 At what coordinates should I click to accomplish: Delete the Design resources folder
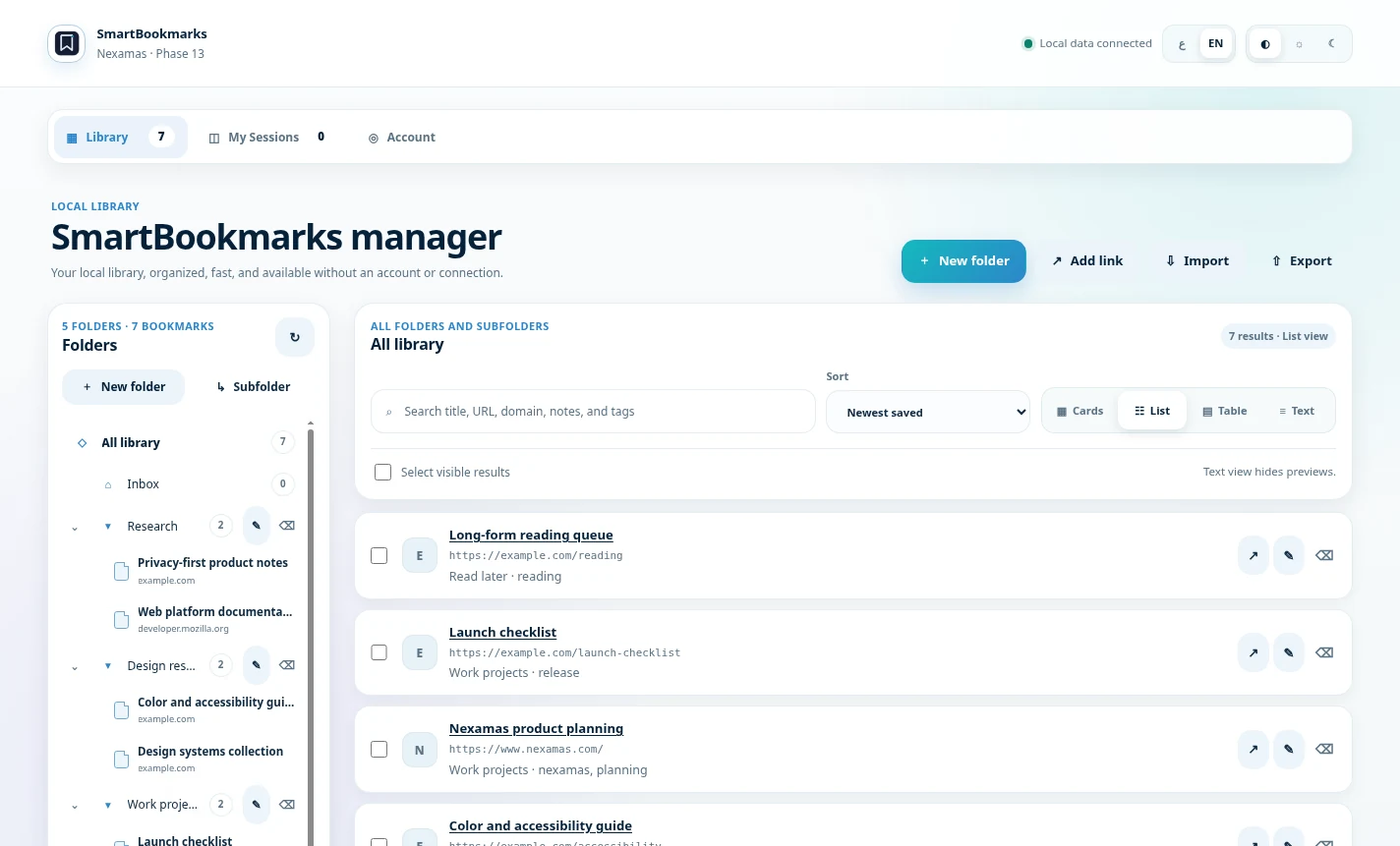click(287, 665)
